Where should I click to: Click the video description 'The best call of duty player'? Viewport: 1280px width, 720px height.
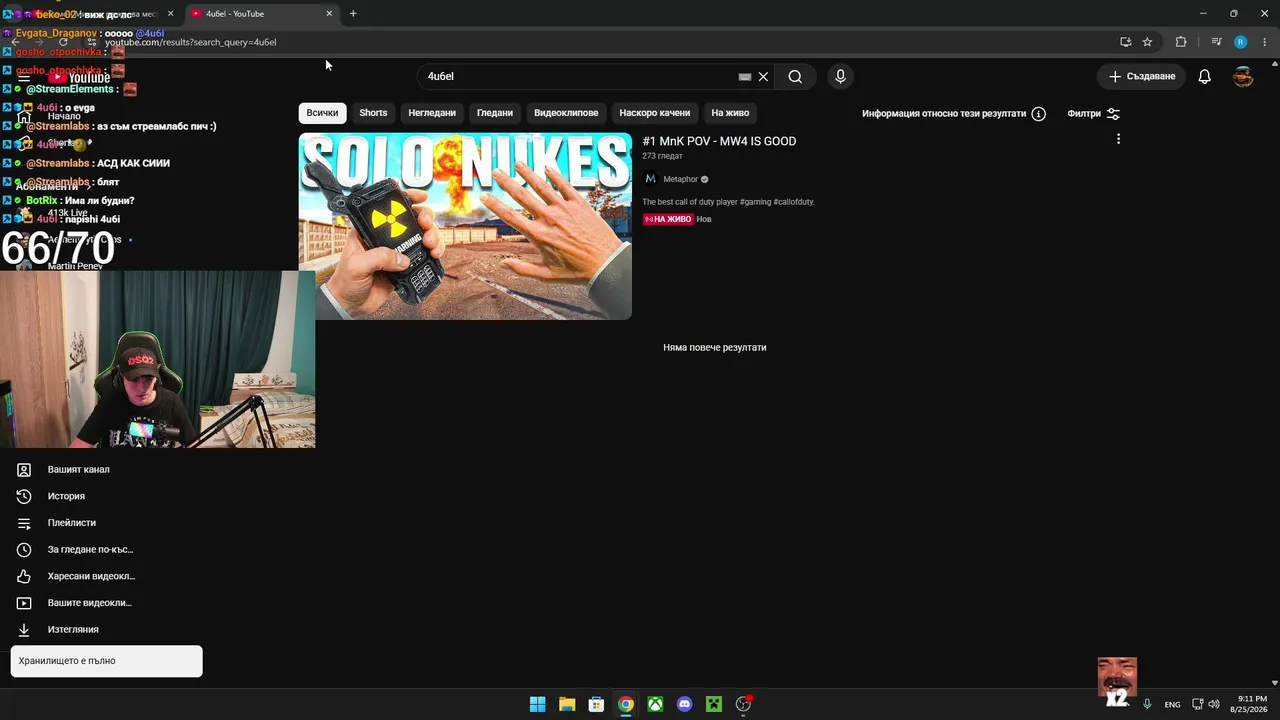(x=728, y=202)
